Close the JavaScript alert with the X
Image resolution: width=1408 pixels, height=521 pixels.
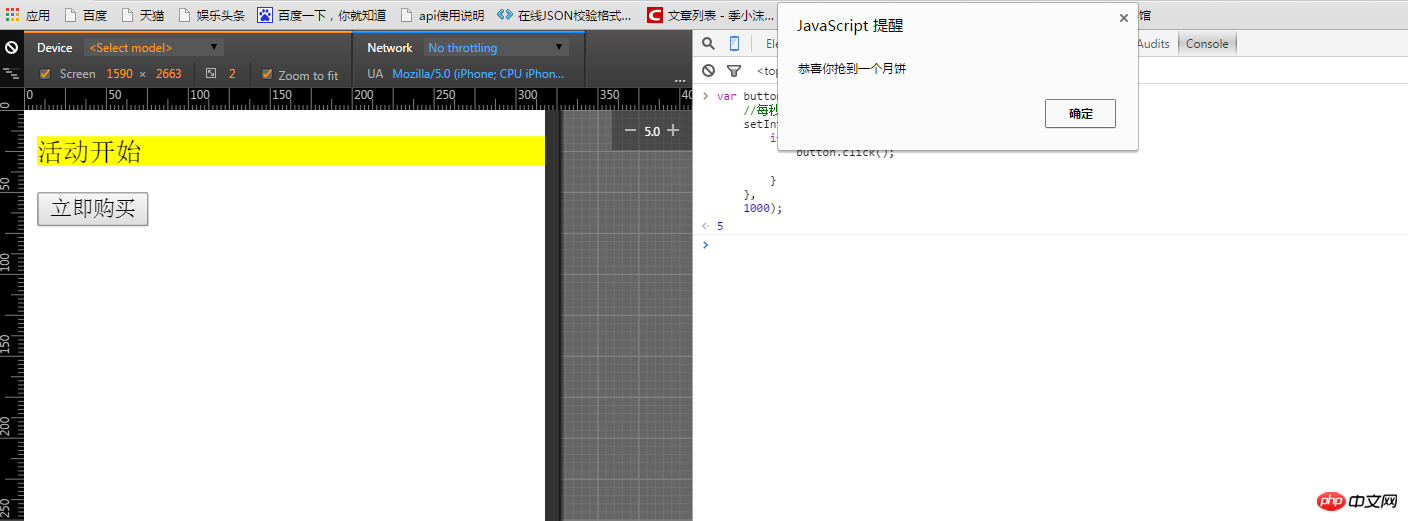[x=1123, y=18]
